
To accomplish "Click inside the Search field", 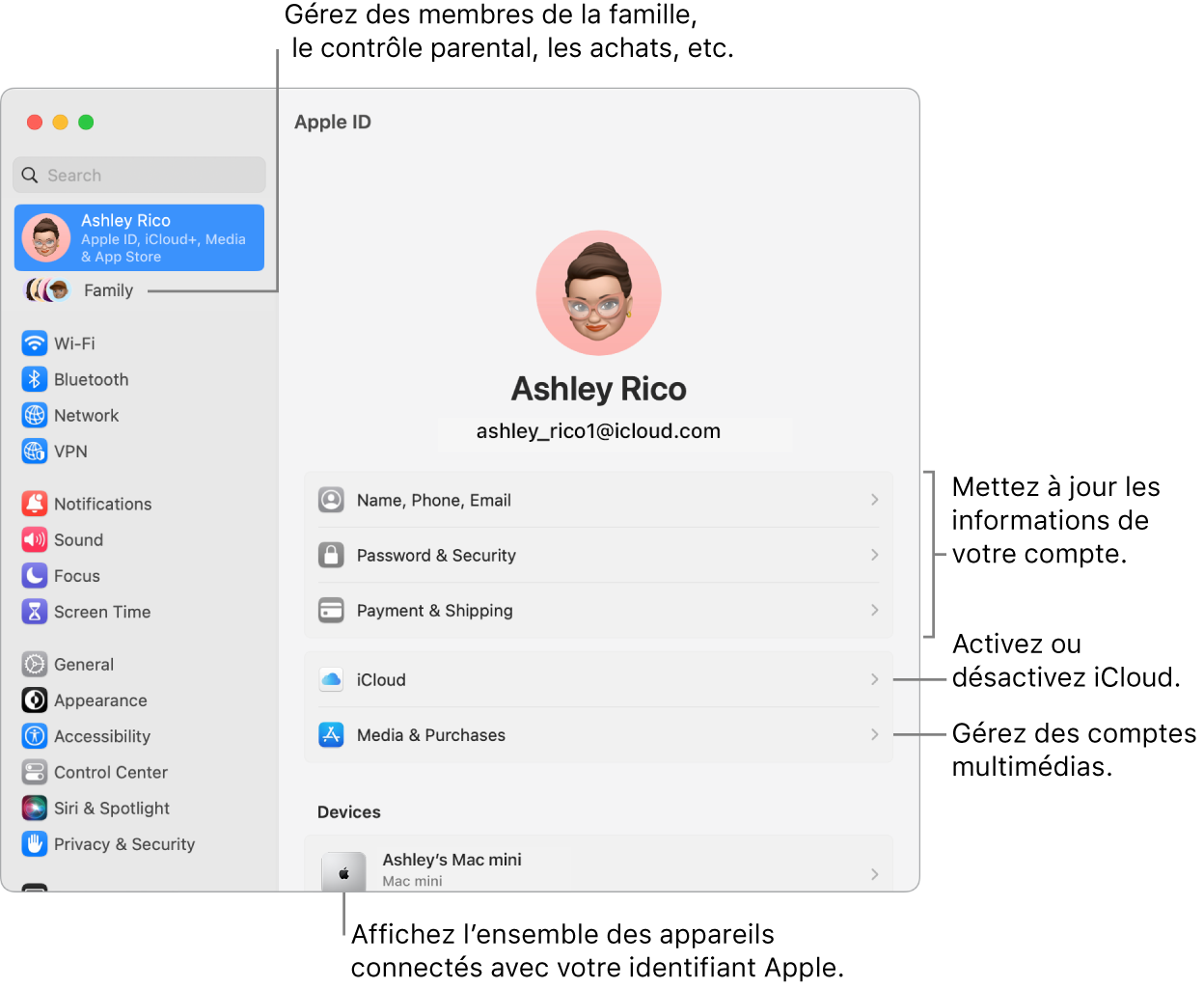I will point(139,175).
